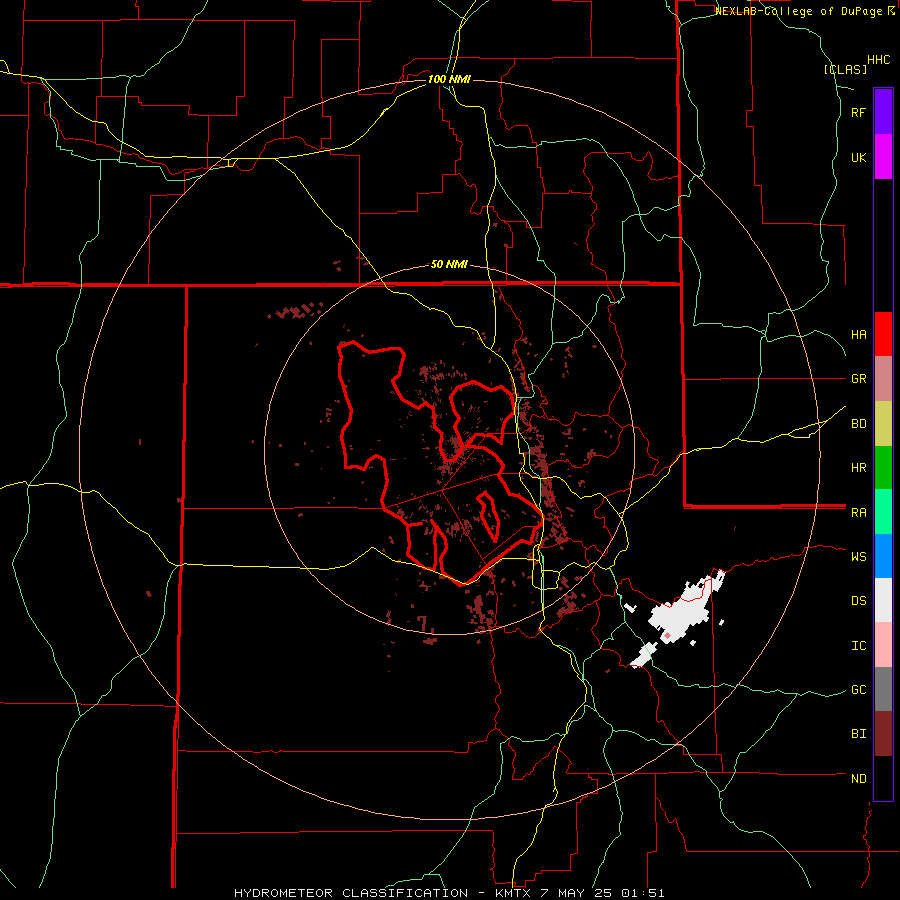
Task: Click the ND legend label
Action: [858, 779]
